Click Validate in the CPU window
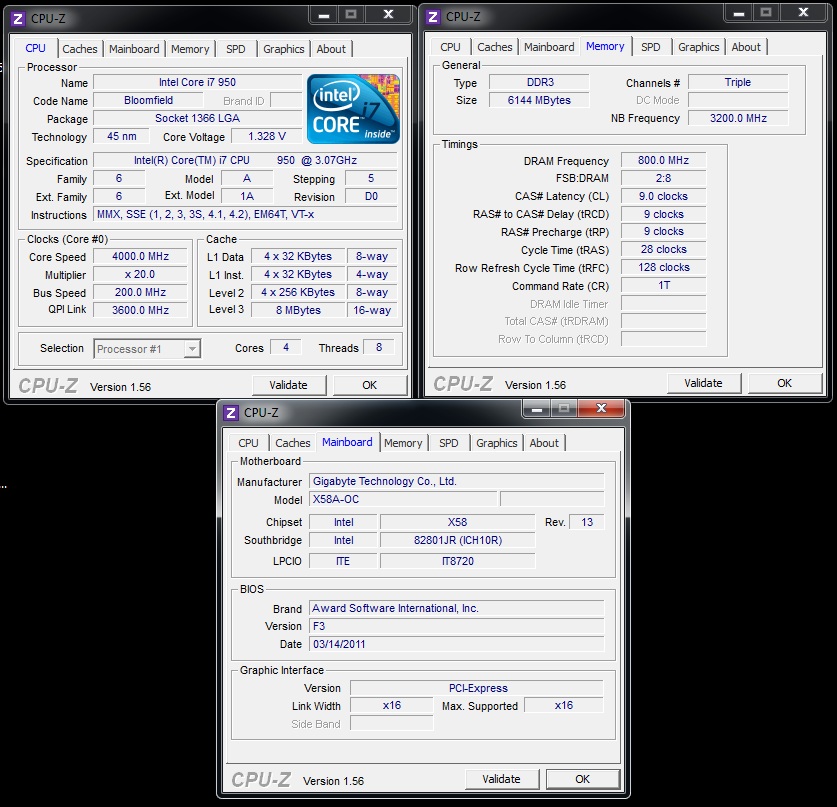Image resolution: width=837 pixels, height=807 pixels. point(289,385)
